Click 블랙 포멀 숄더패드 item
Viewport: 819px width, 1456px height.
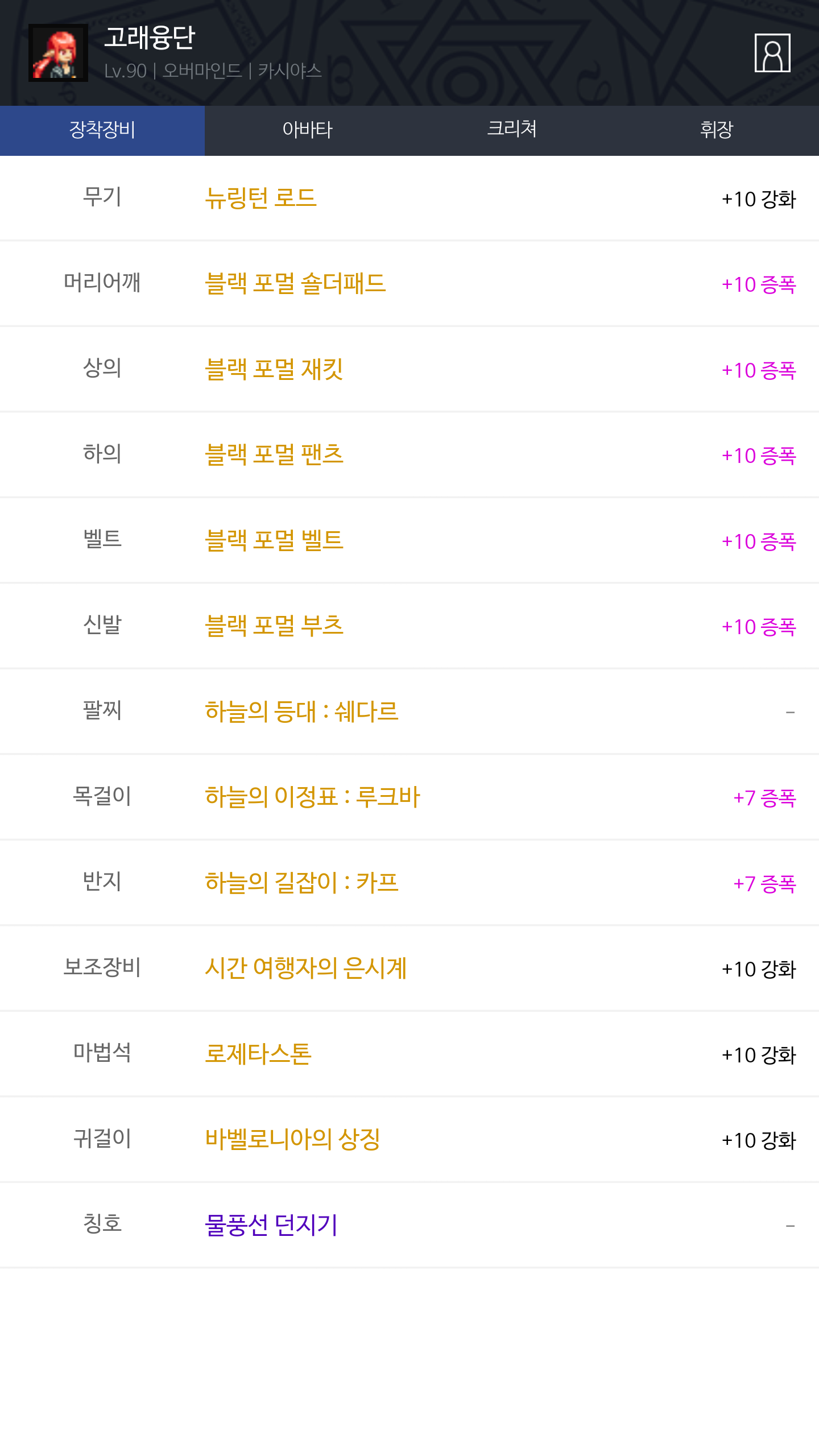click(295, 284)
